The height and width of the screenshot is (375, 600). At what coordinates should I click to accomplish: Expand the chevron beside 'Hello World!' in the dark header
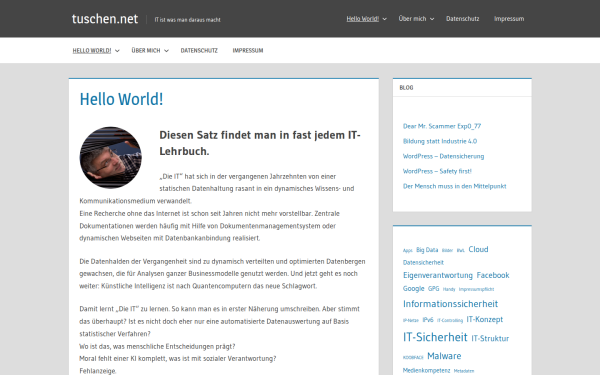pos(385,19)
